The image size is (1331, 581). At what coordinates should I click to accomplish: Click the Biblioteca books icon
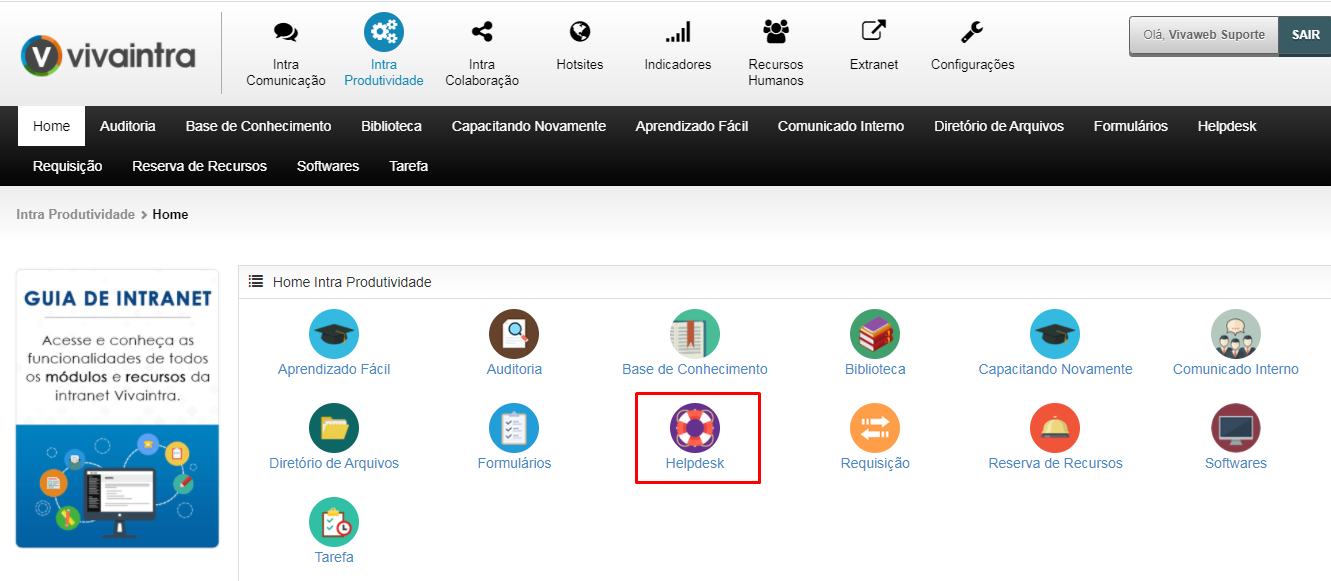click(x=875, y=334)
